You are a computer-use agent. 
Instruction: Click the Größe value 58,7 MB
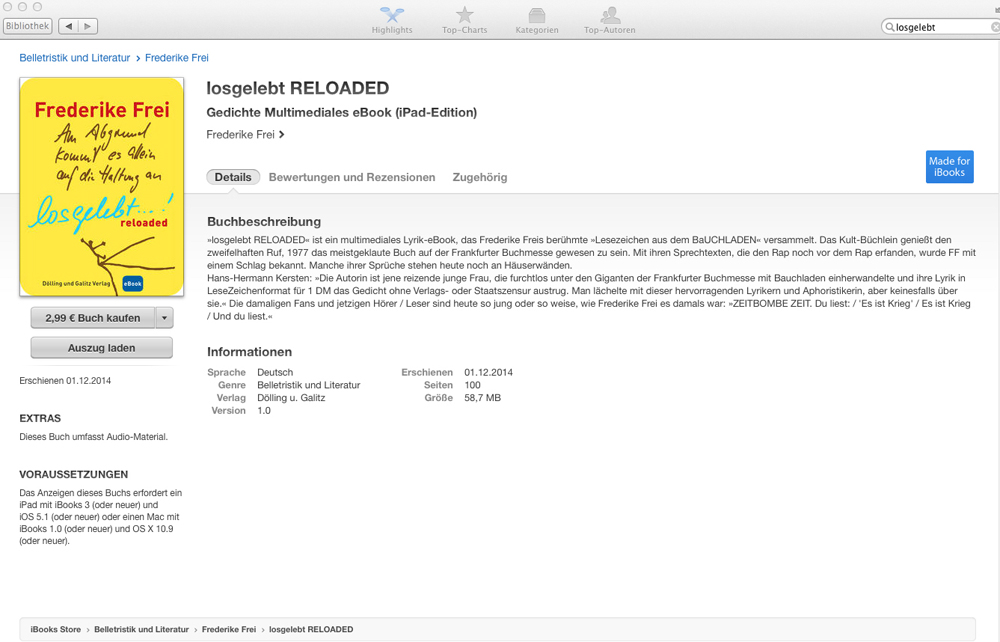coord(482,398)
